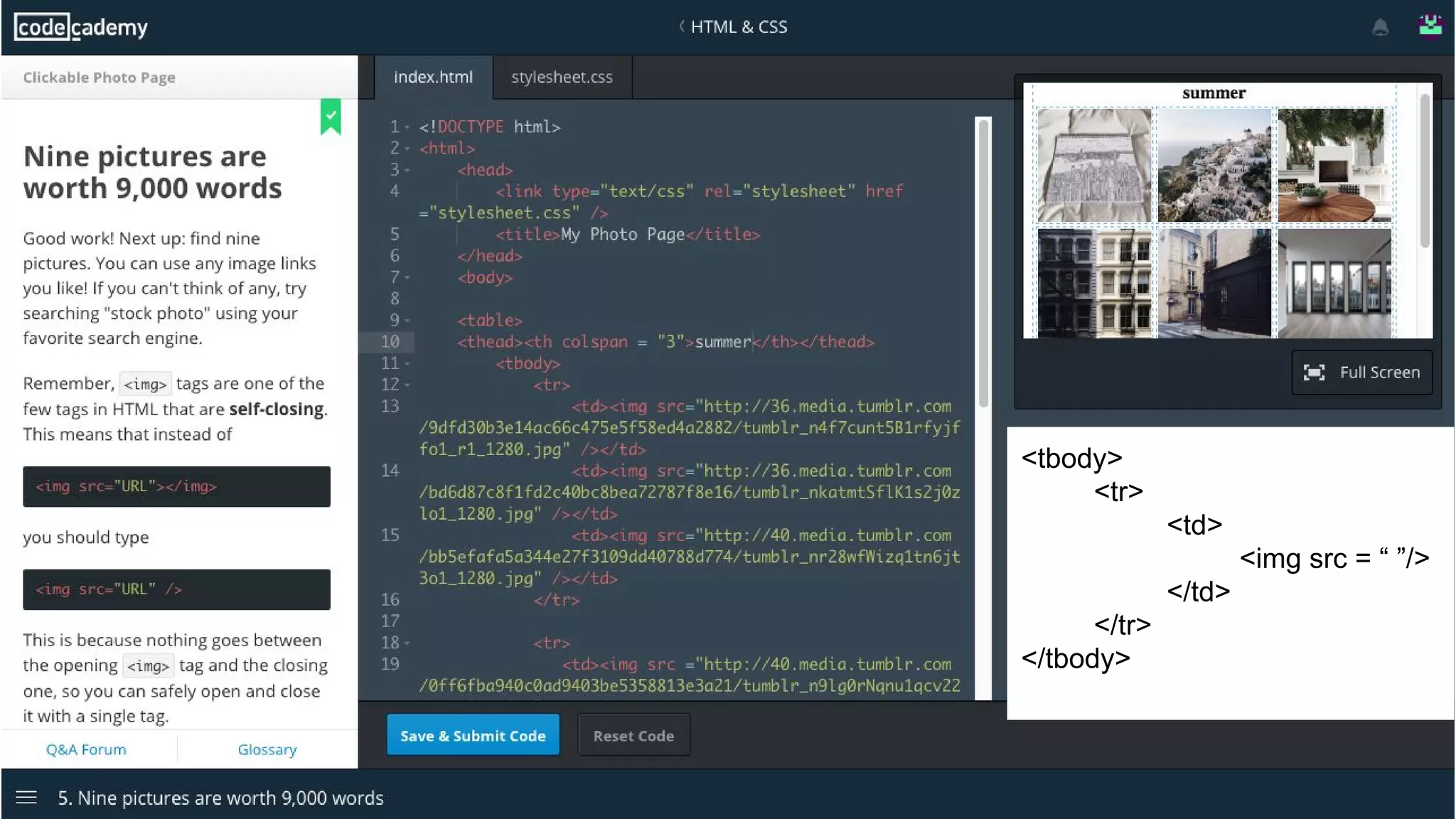Fold the table tag on line 9
This screenshot has height=819, width=1456.
tap(407, 321)
